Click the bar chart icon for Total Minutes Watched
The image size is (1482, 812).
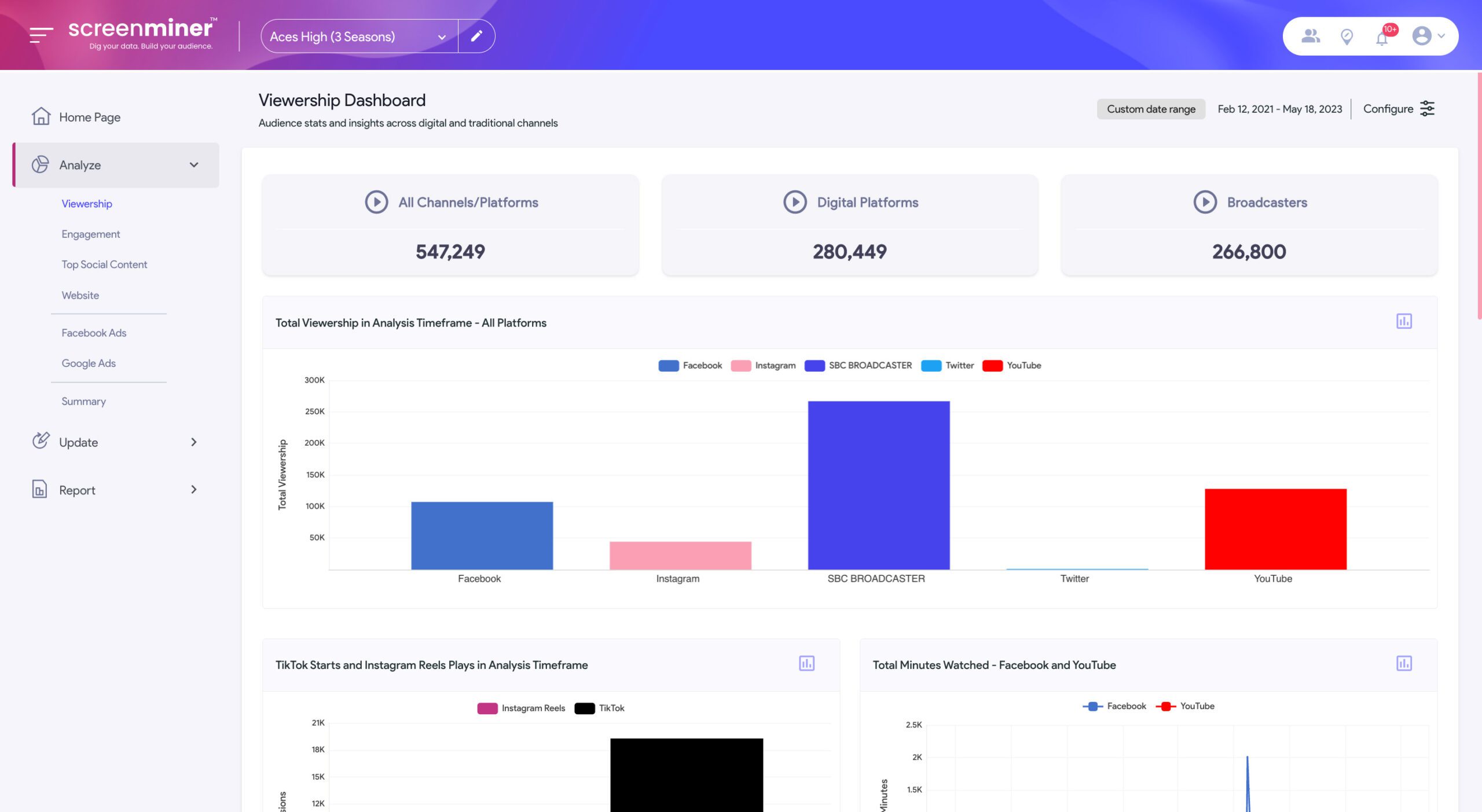[1405, 663]
